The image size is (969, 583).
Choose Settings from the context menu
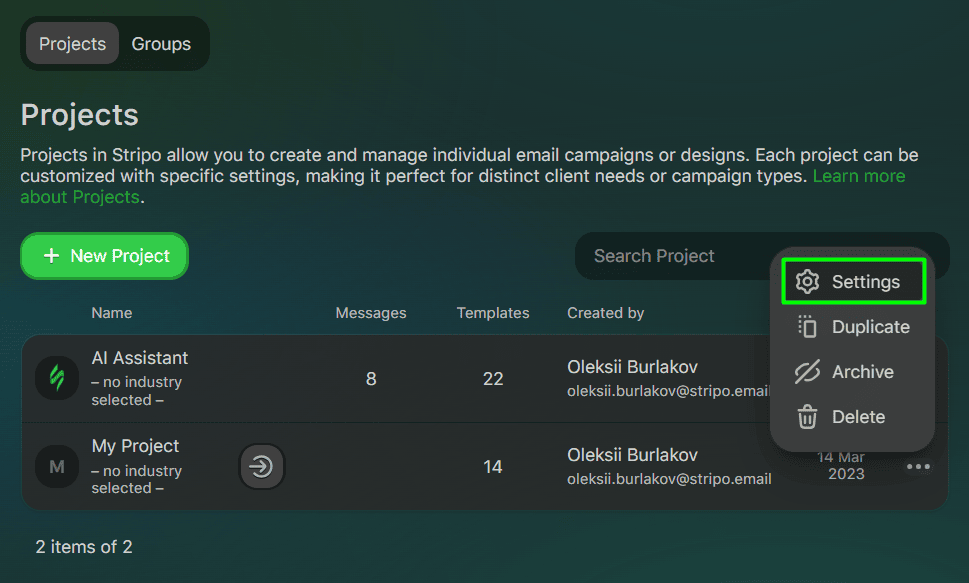tap(853, 282)
